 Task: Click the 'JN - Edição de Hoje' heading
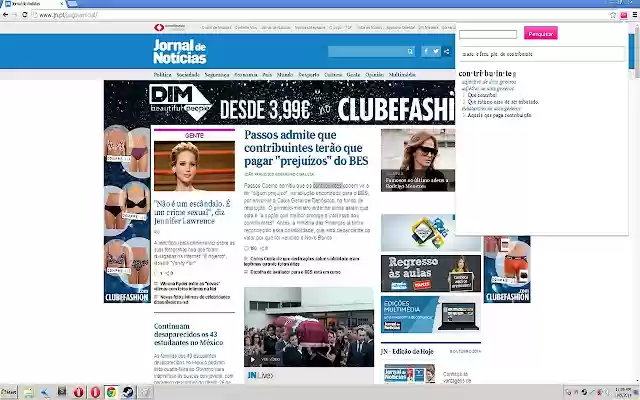407,351
